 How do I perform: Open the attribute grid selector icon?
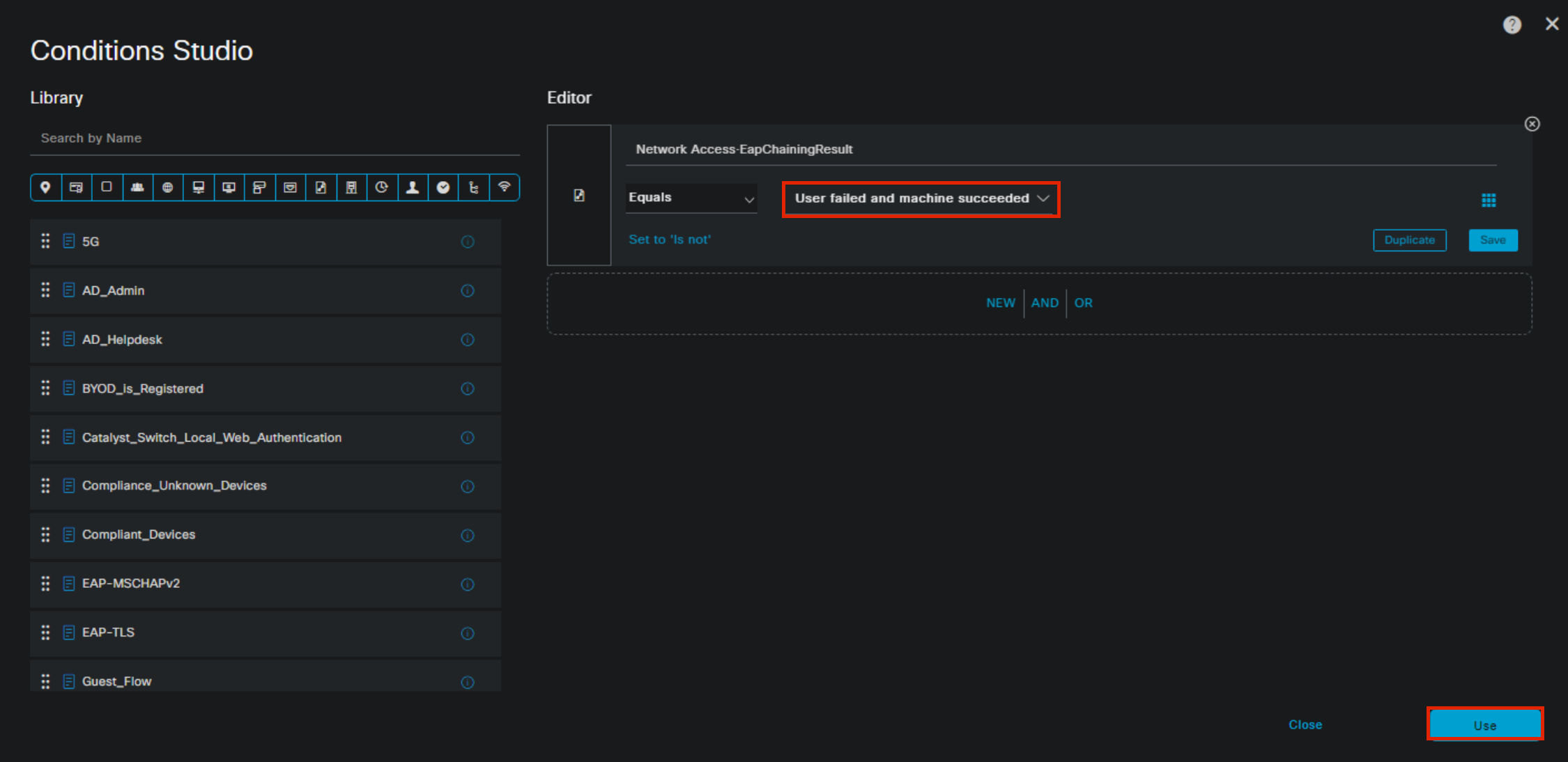click(1489, 201)
